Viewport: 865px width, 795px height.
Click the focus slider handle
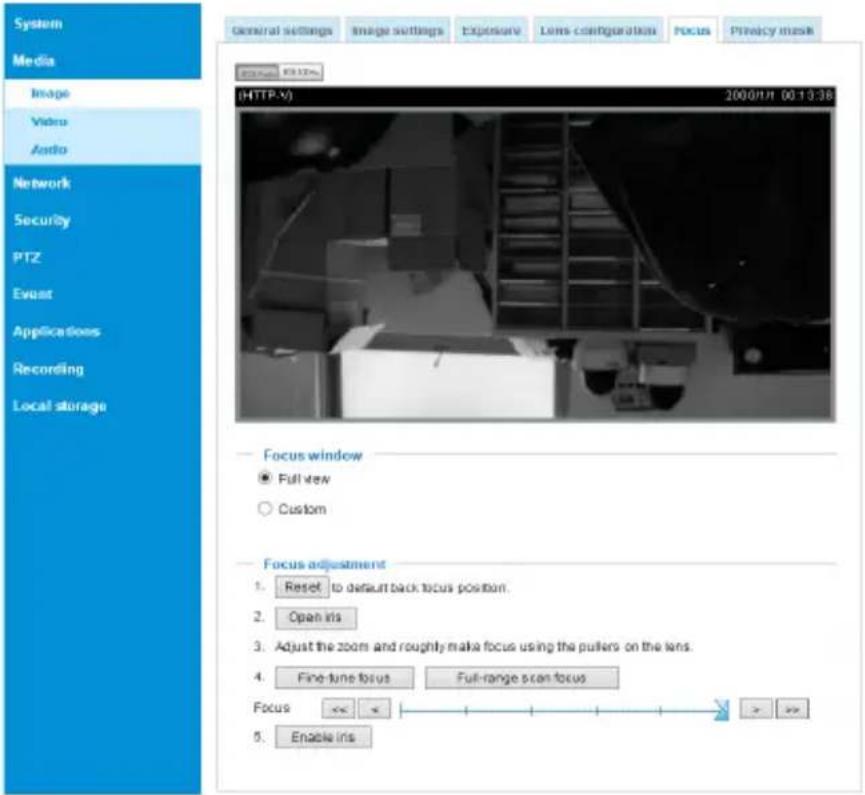point(722,709)
